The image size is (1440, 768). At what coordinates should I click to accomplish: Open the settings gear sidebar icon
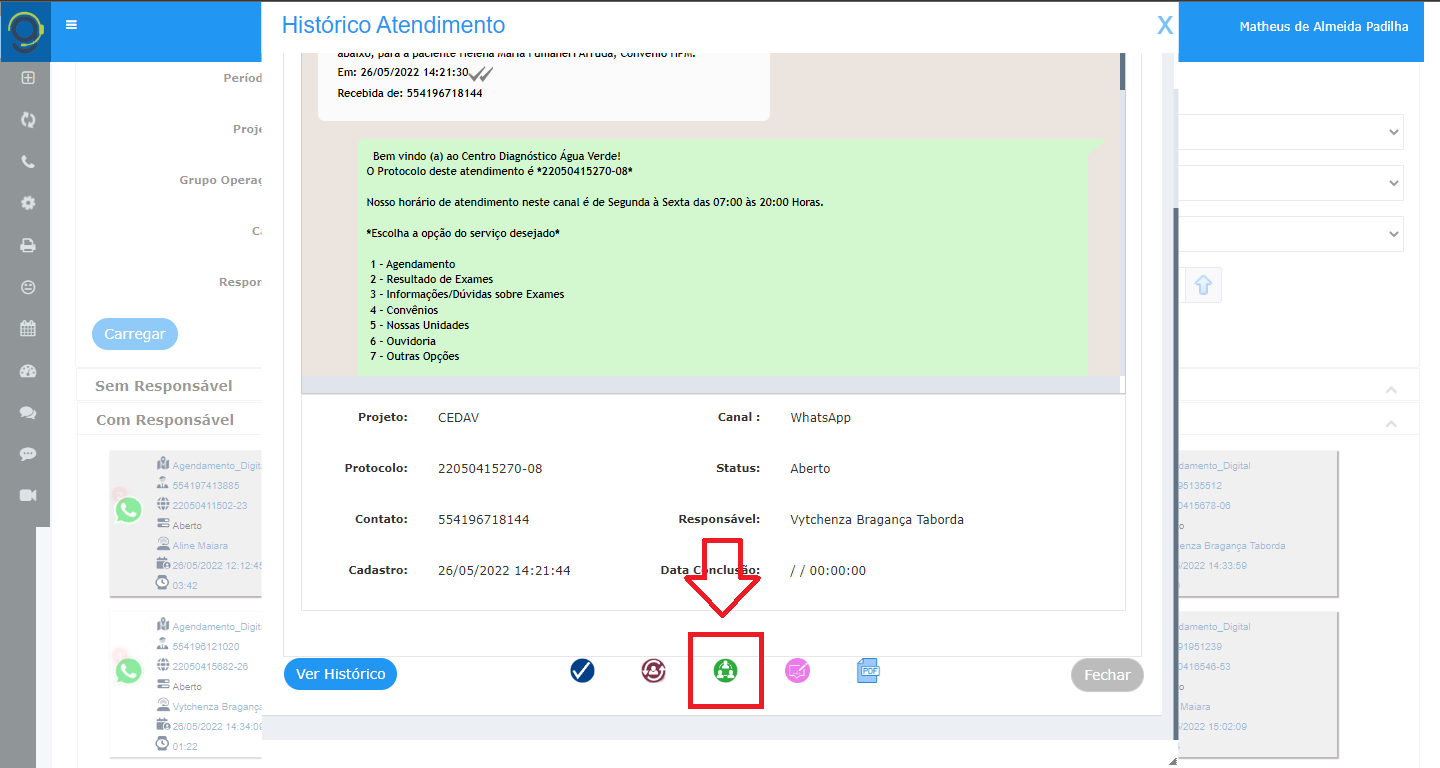click(28, 203)
